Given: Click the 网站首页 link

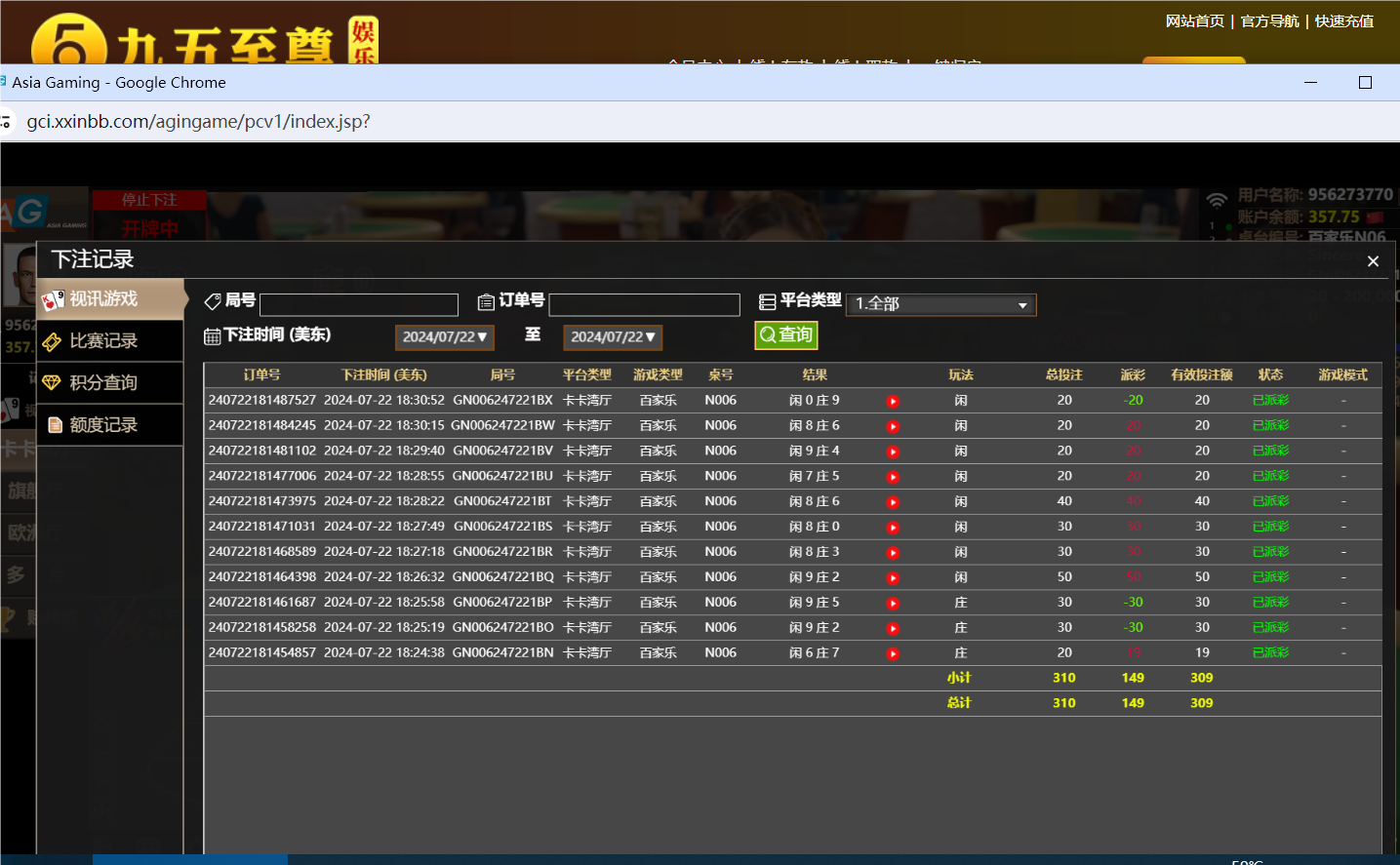Looking at the screenshot, I should pos(1193,20).
